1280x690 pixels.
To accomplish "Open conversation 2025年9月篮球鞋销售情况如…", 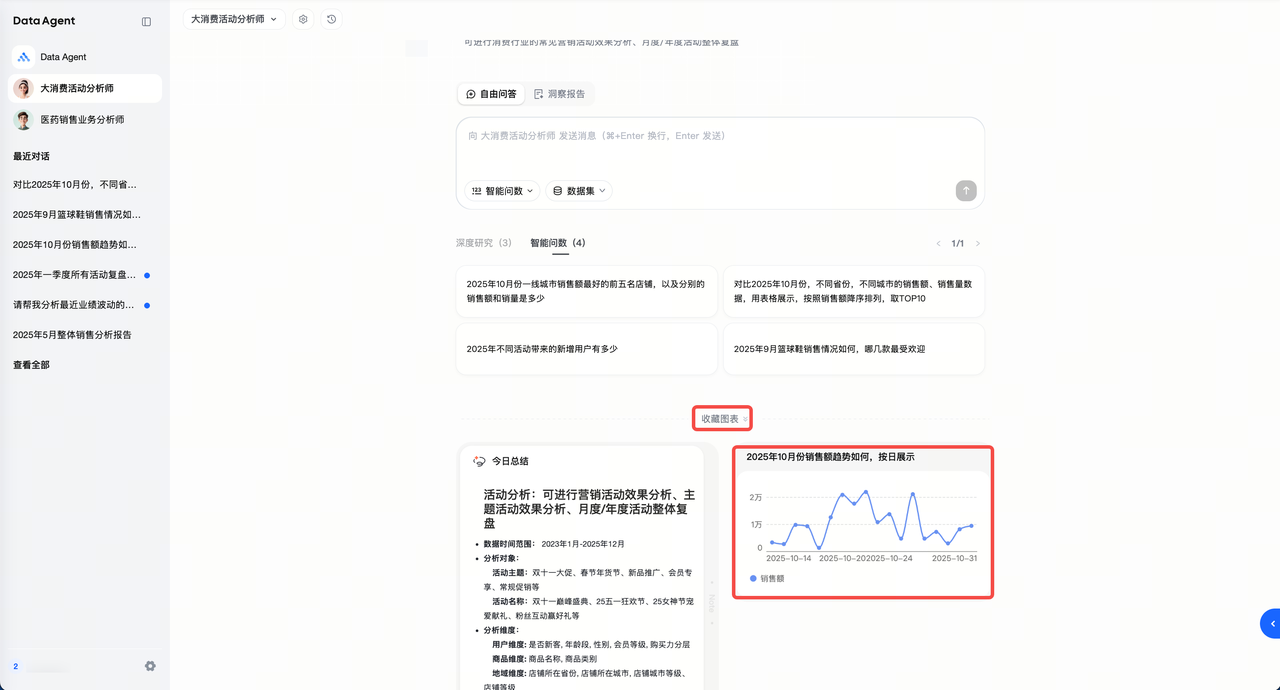I will (84, 214).
